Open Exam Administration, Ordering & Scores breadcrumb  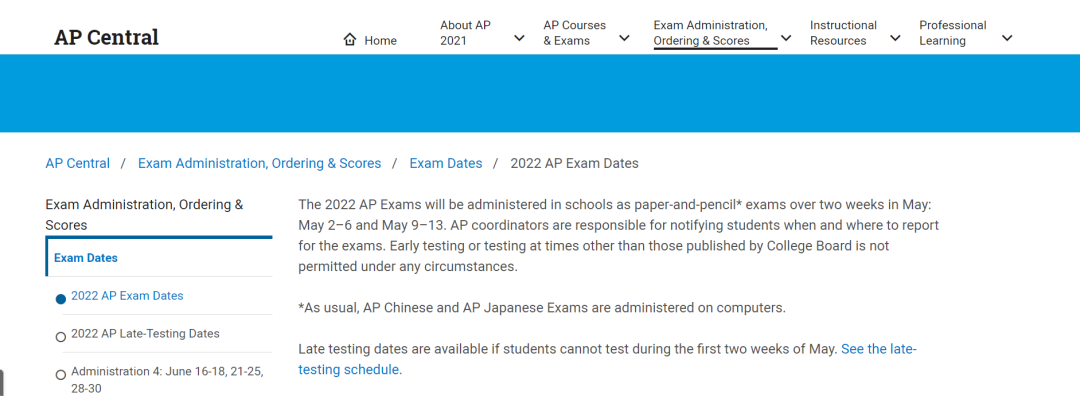[260, 163]
